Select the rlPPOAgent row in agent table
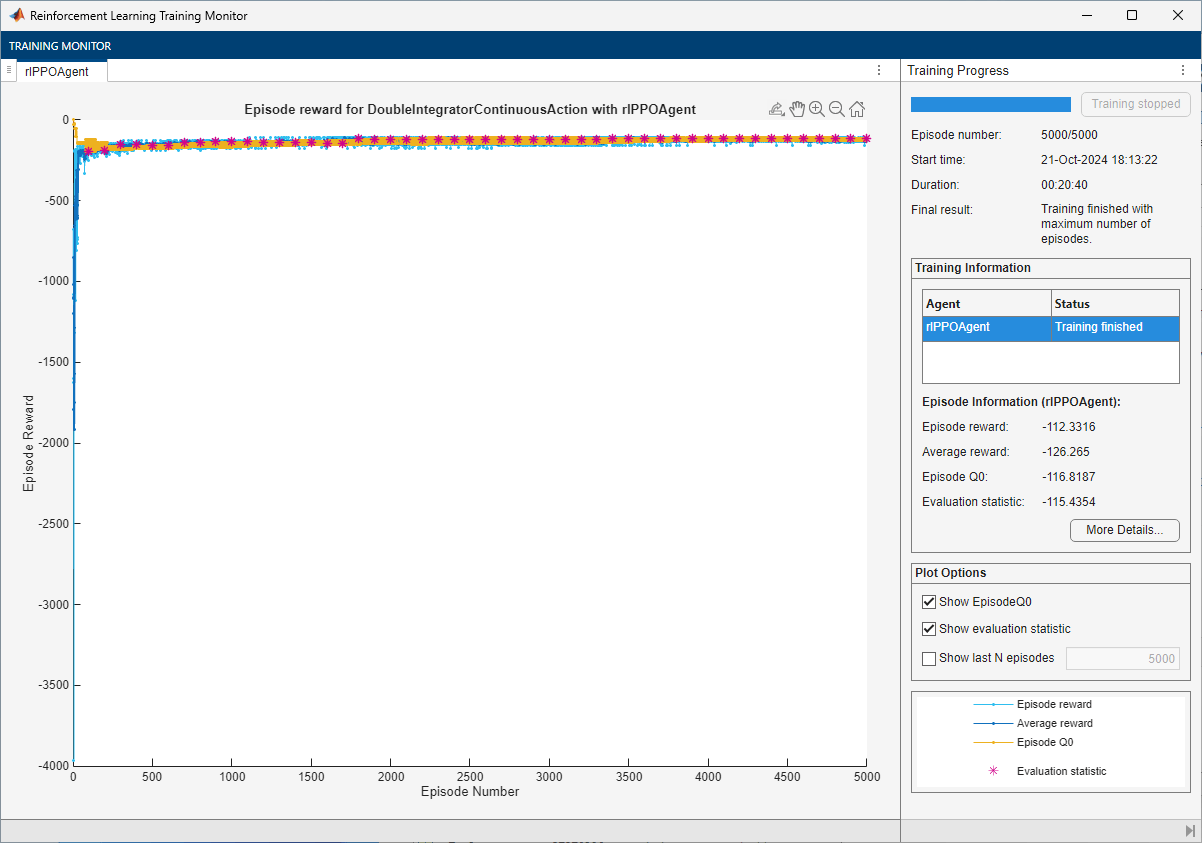 tap(1050, 327)
